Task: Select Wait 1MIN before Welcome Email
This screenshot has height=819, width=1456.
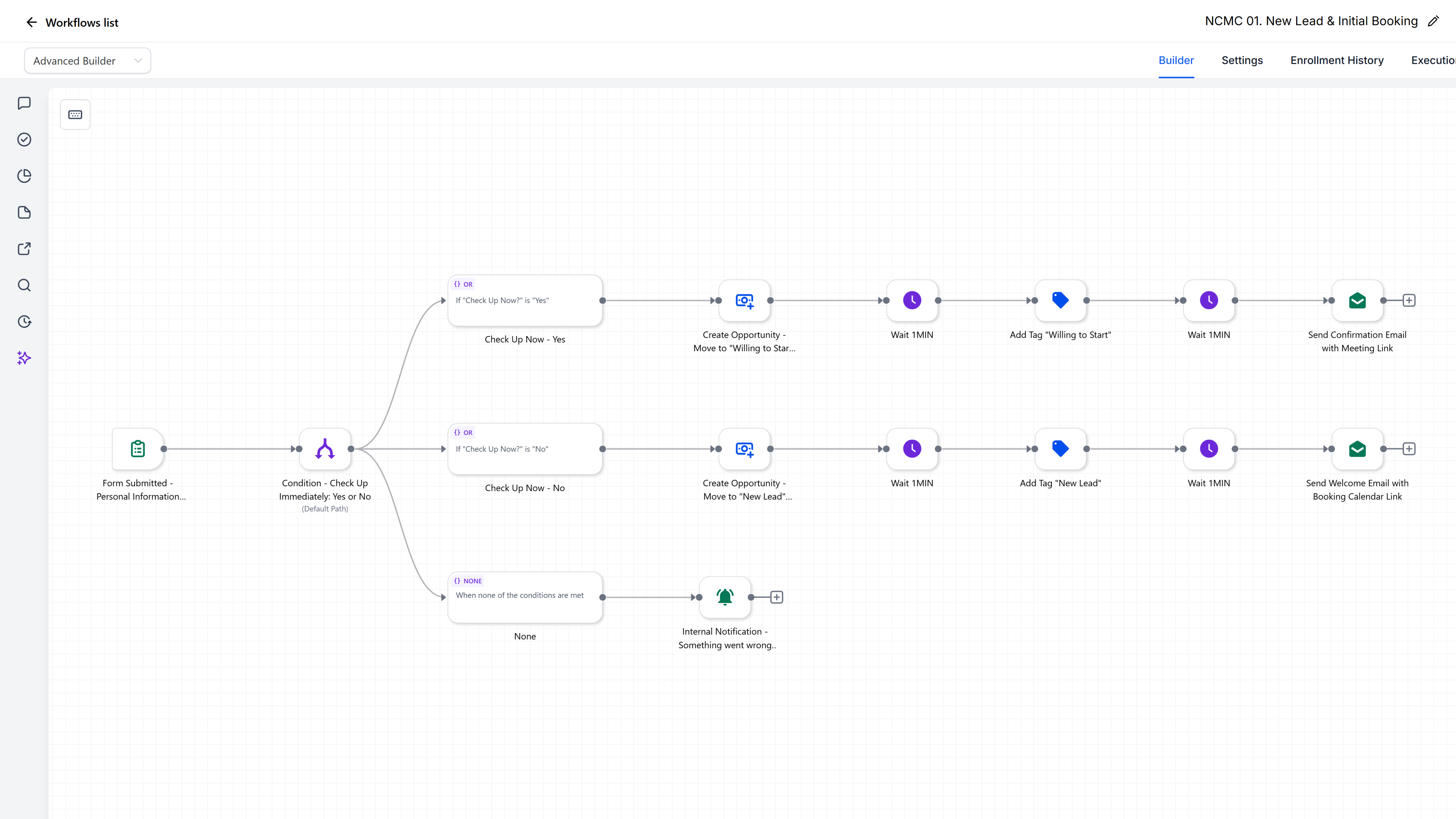Action: (1209, 449)
